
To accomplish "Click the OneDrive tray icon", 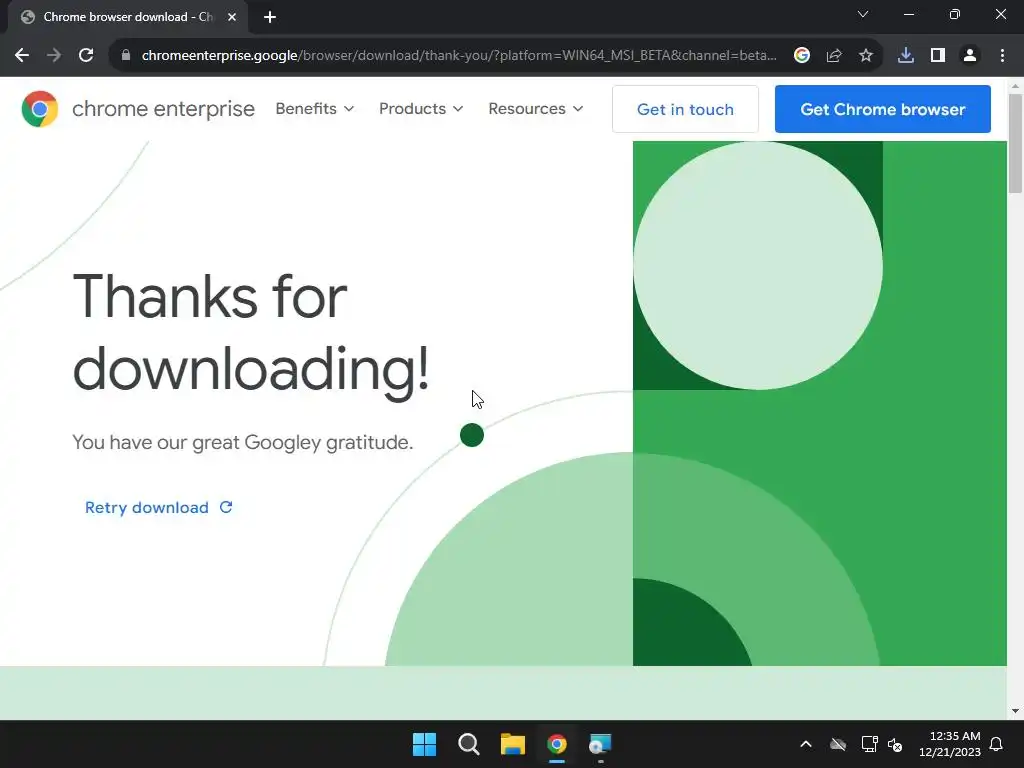I will pos(838,744).
